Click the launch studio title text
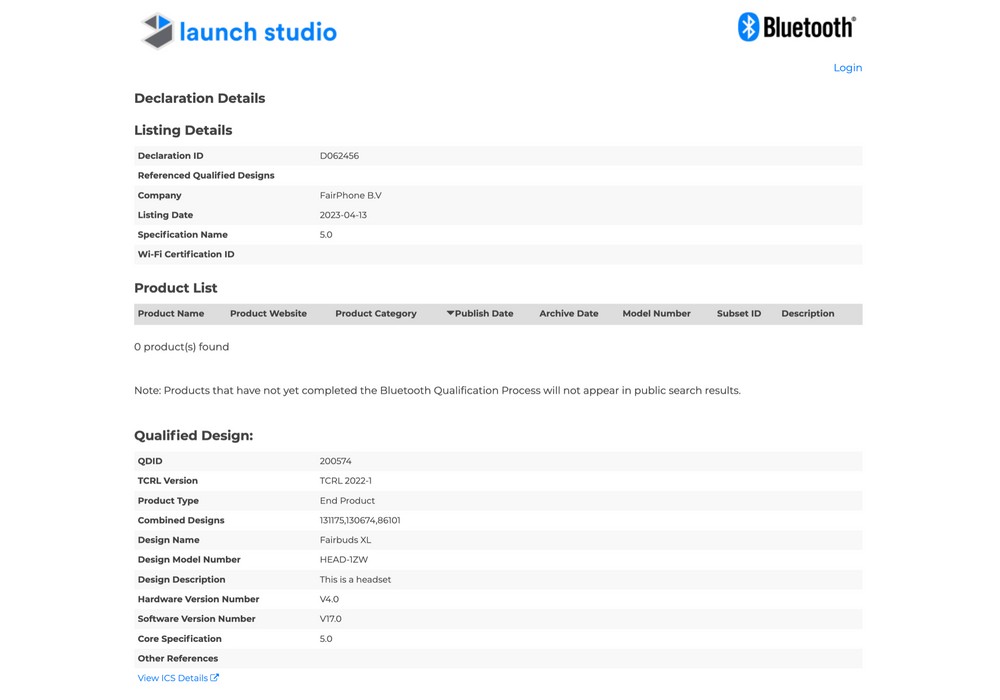This screenshot has height=700, width=1000. [258, 32]
